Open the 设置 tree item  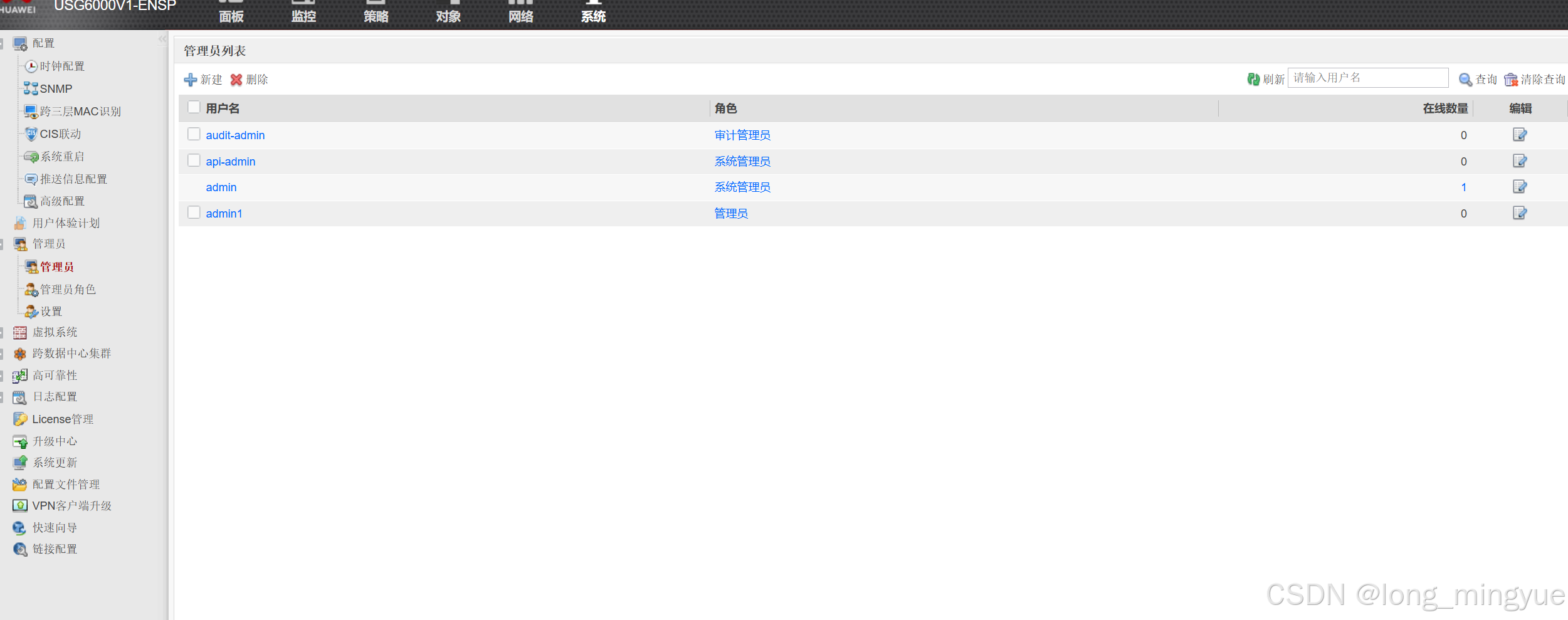point(51,312)
